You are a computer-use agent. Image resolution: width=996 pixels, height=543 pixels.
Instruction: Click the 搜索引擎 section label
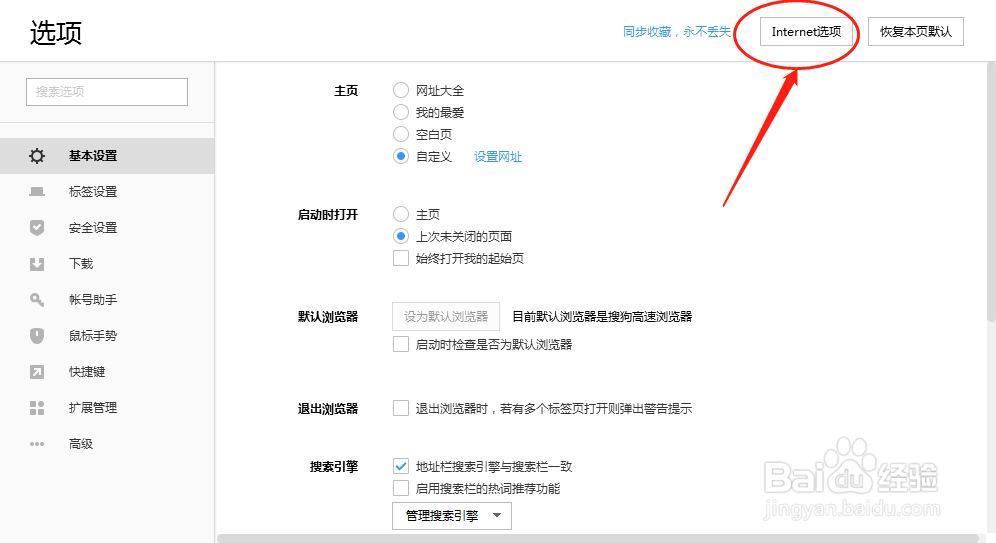(x=334, y=467)
